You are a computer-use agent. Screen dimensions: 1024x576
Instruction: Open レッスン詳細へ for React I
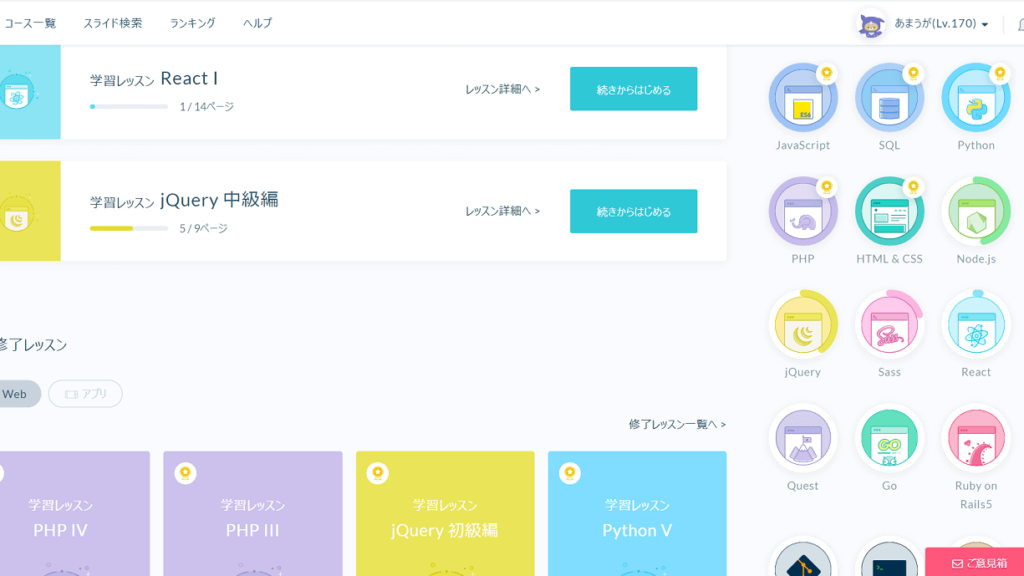pos(502,89)
